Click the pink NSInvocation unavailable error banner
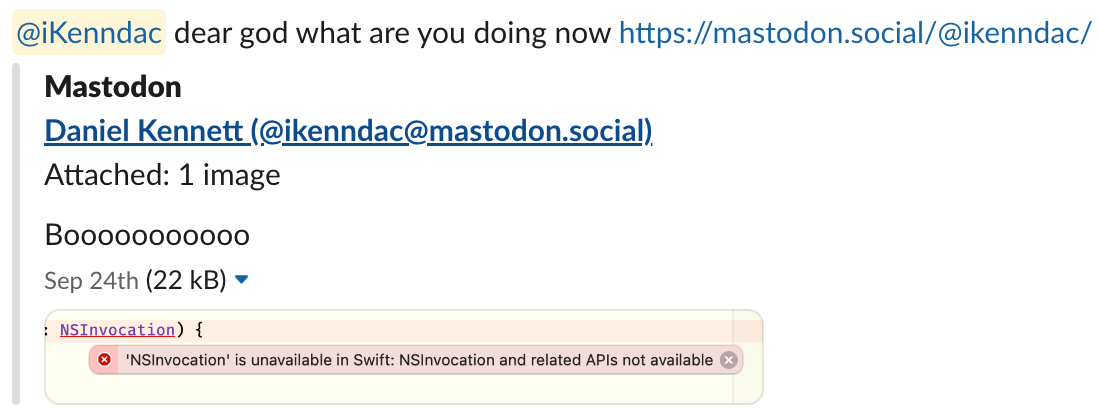The image size is (1098, 420). click(x=420, y=360)
